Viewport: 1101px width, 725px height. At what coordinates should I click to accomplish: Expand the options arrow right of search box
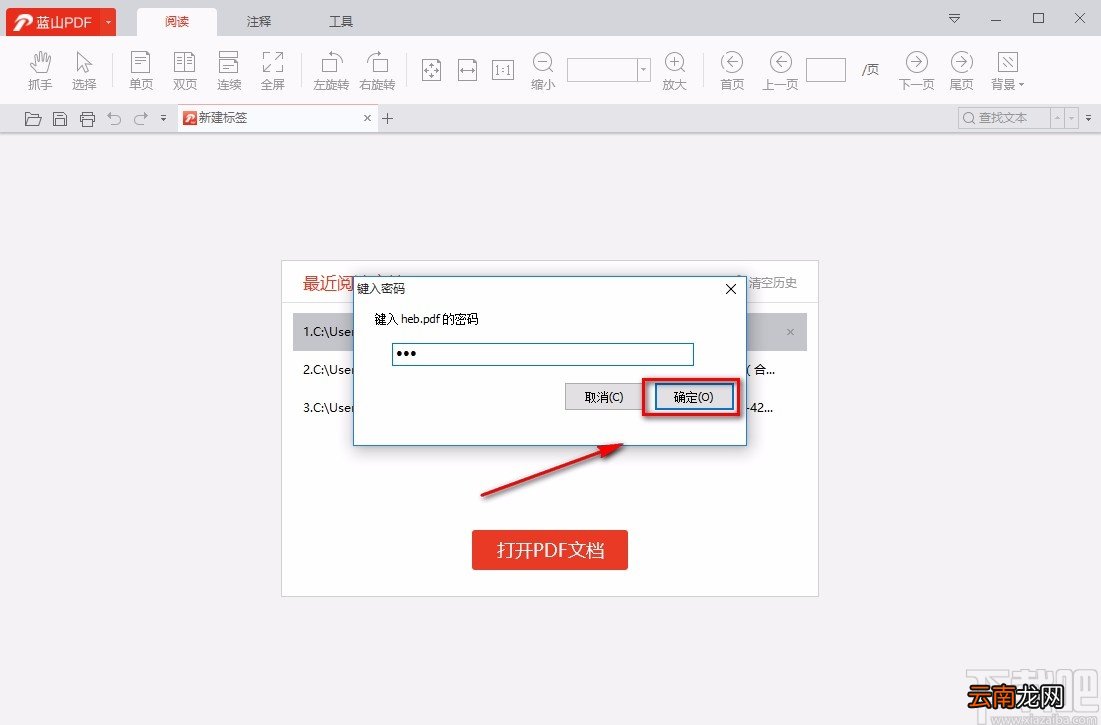[x=1088, y=118]
